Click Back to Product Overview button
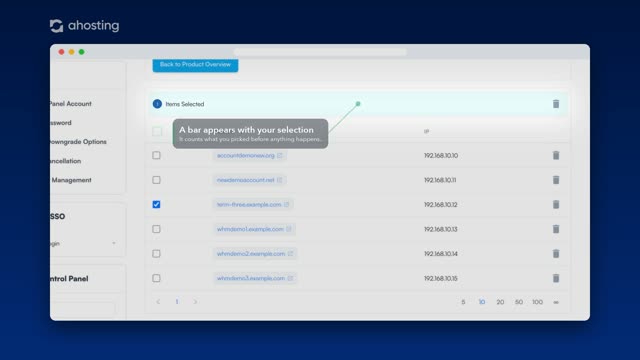The image size is (640, 360). point(196,65)
